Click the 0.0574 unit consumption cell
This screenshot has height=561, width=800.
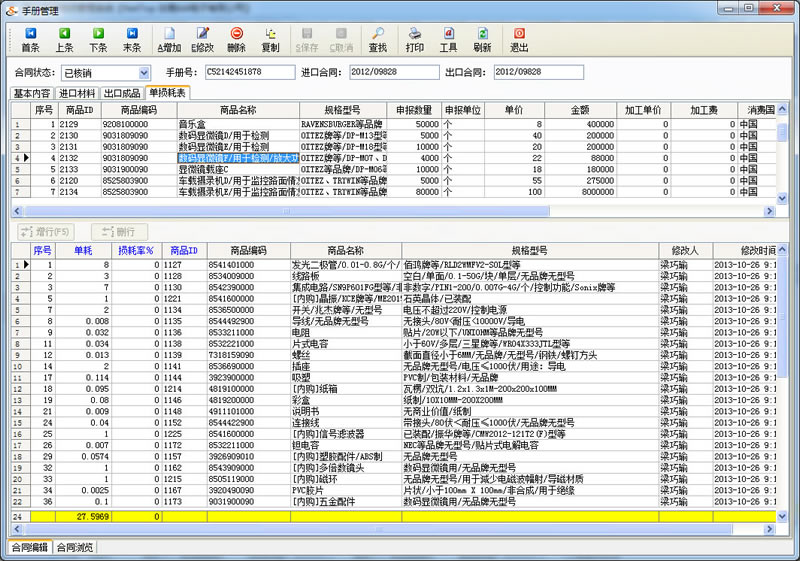[83, 456]
